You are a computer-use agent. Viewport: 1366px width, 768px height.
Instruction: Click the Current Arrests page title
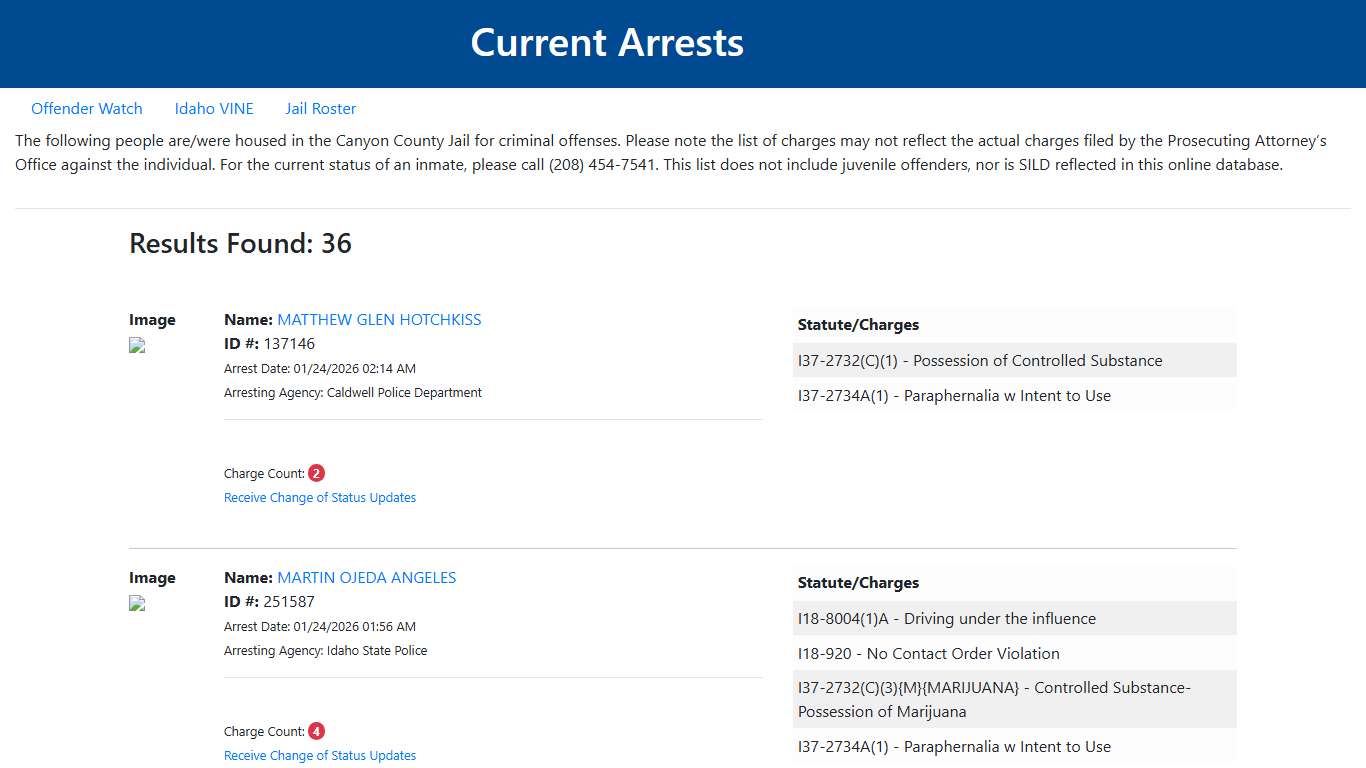coord(607,42)
